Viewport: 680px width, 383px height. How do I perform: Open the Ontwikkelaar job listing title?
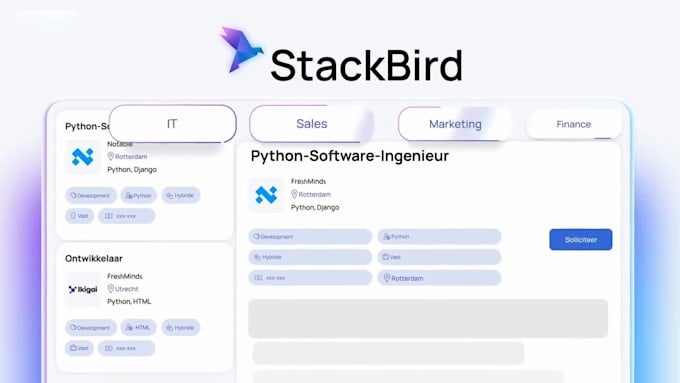coord(94,259)
